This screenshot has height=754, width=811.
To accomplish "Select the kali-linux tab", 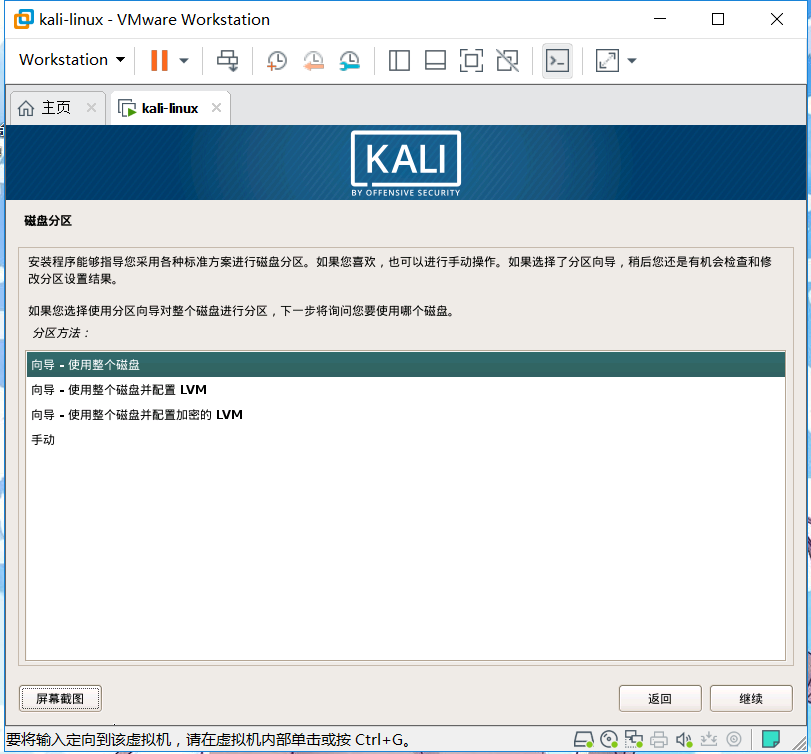I will pyautogui.click(x=170, y=108).
